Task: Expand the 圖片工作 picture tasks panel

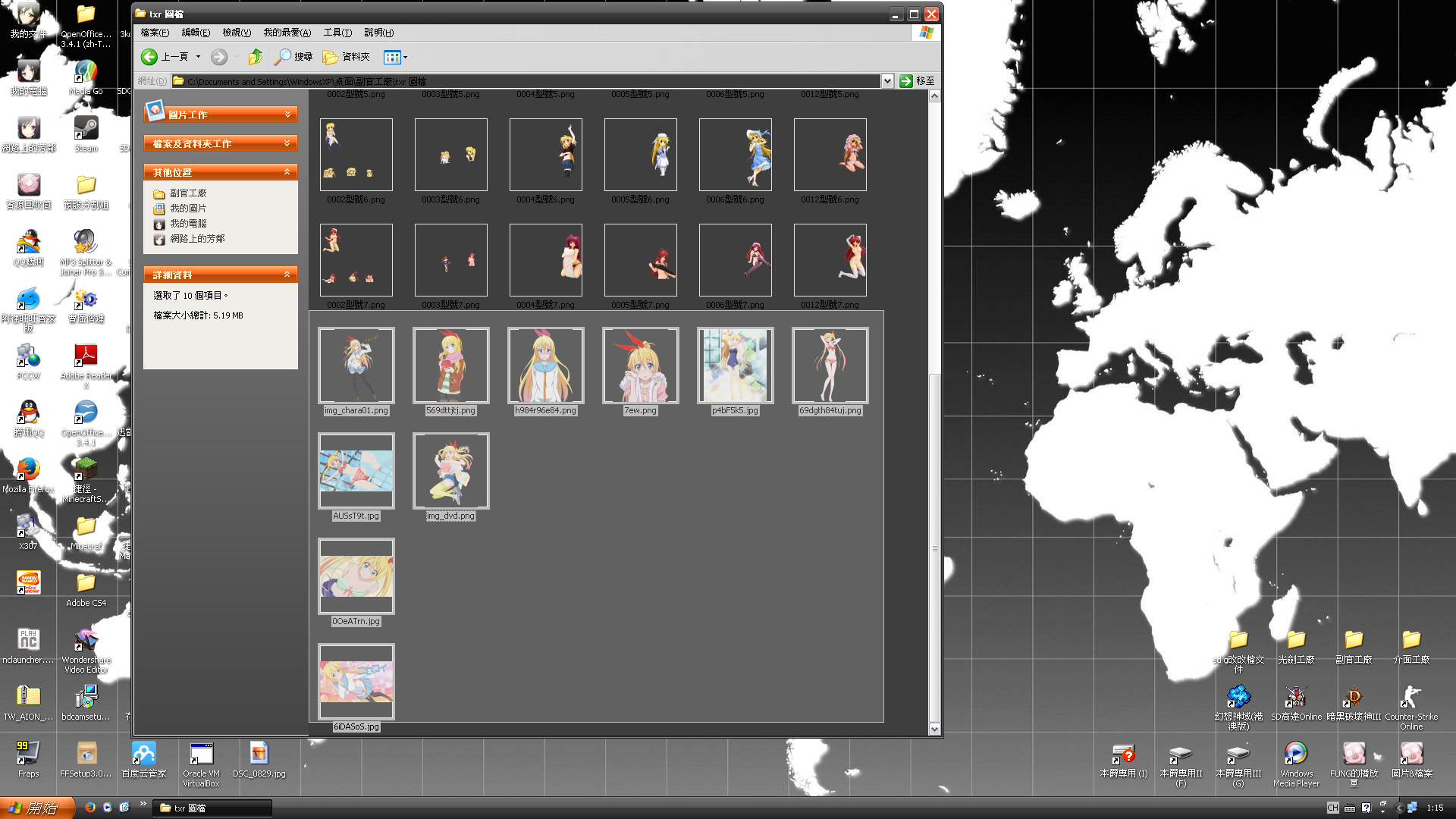Action: (287, 115)
